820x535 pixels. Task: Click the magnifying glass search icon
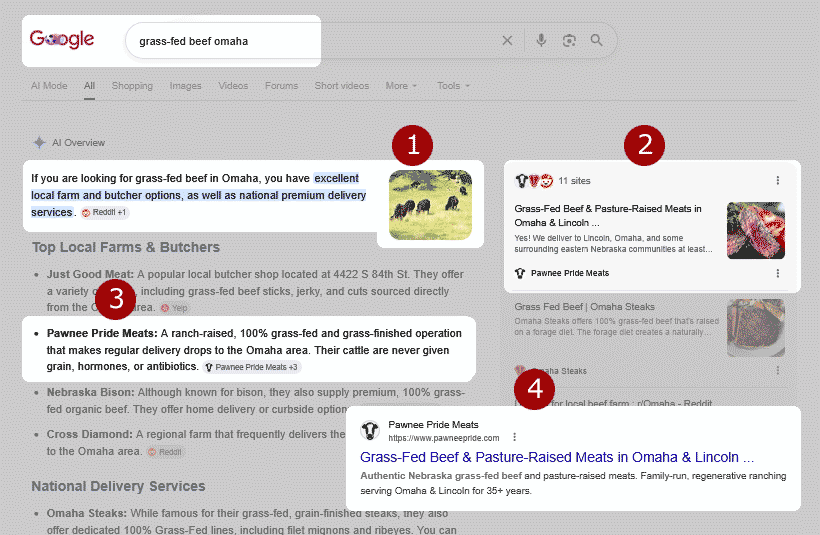[x=597, y=40]
